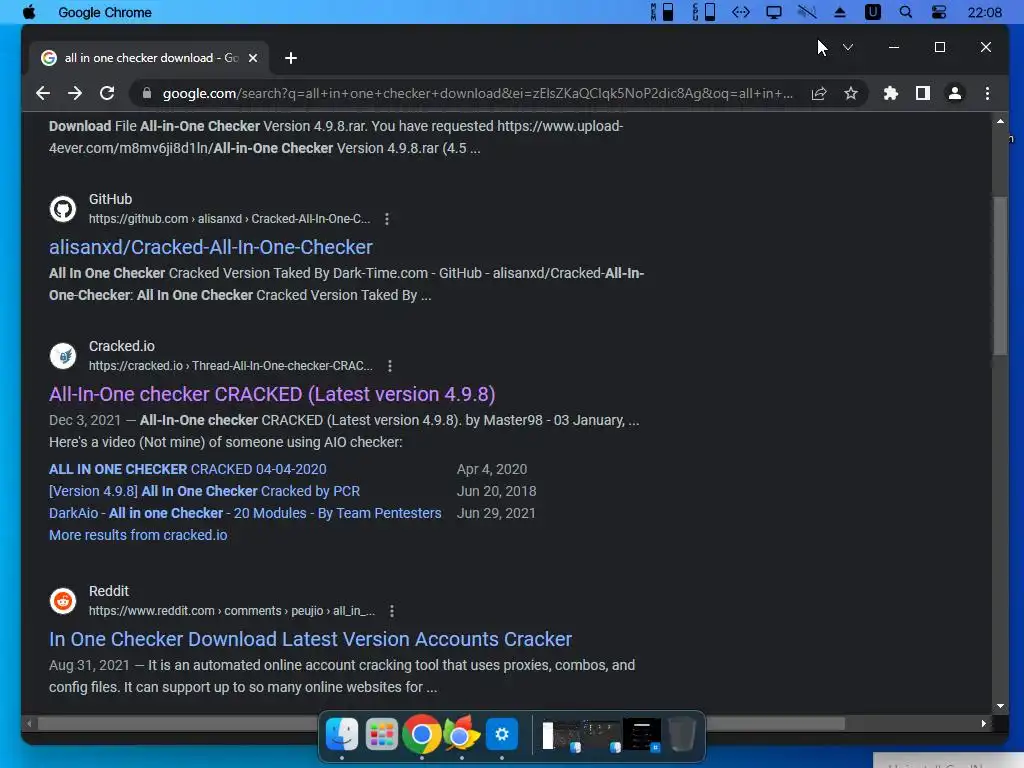Click the eject icon in menu bar
Image resolution: width=1024 pixels, height=768 pixels.
[840, 12]
